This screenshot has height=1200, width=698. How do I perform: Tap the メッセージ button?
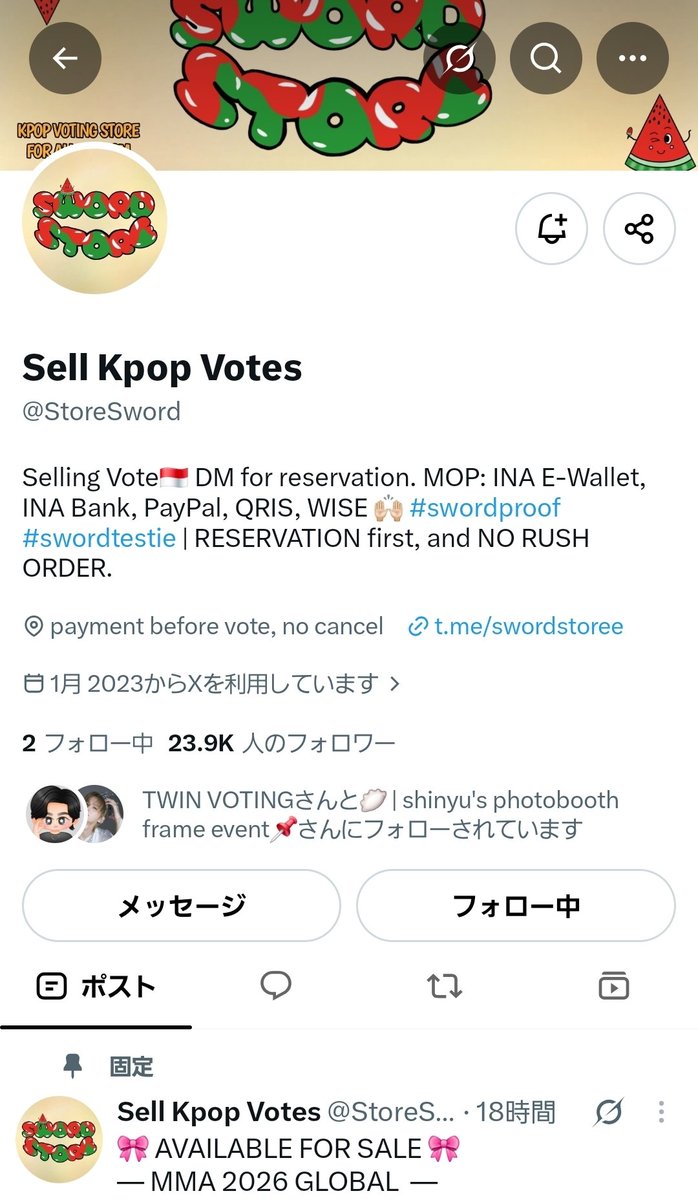tap(181, 906)
